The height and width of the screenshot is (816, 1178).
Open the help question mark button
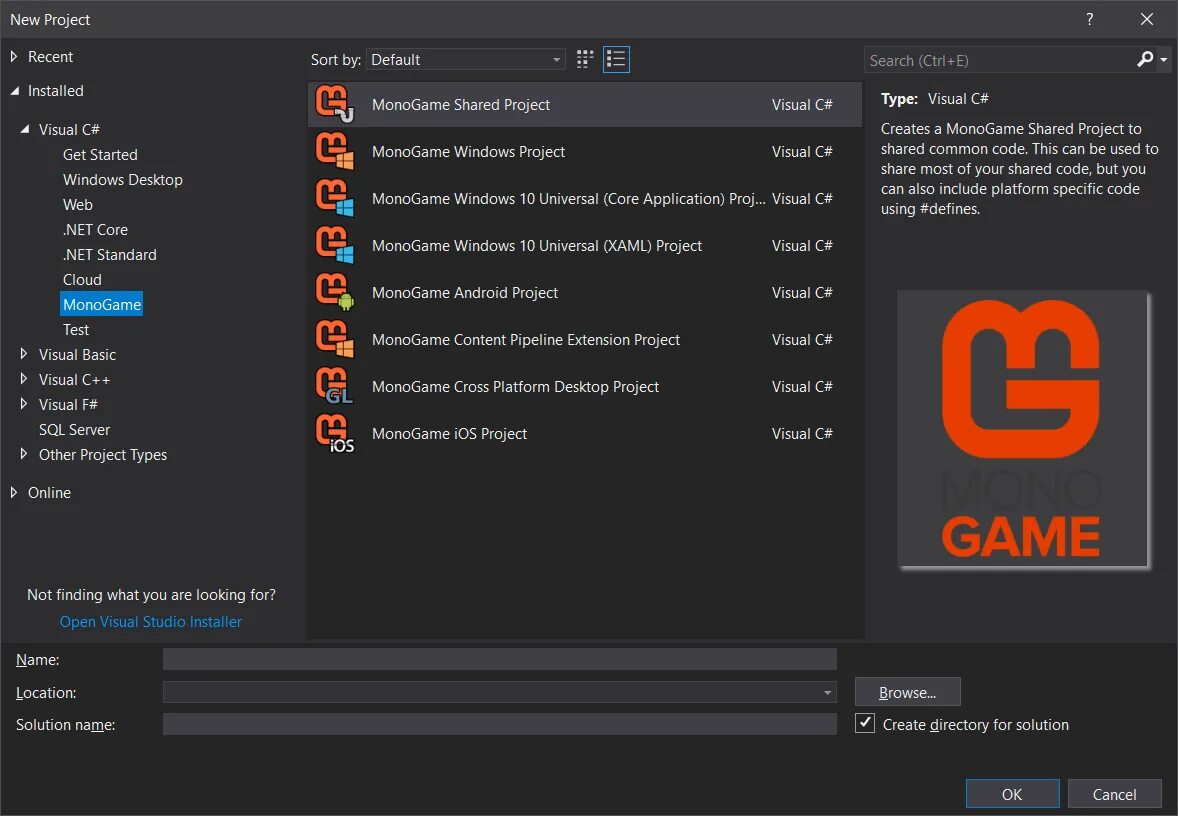pyautogui.click(x=1089, y=20)
